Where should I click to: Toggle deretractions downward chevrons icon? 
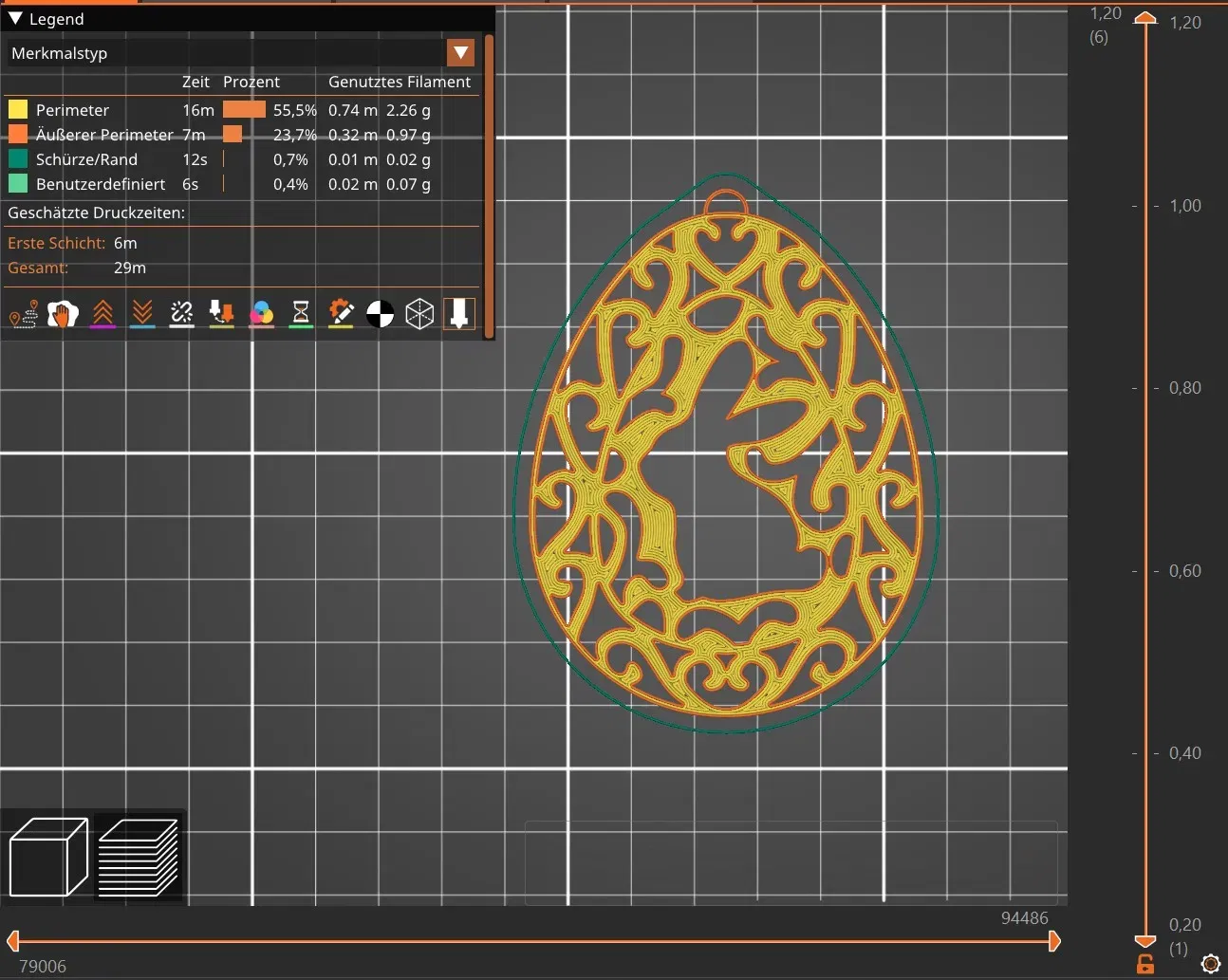[x=142, y=314]
